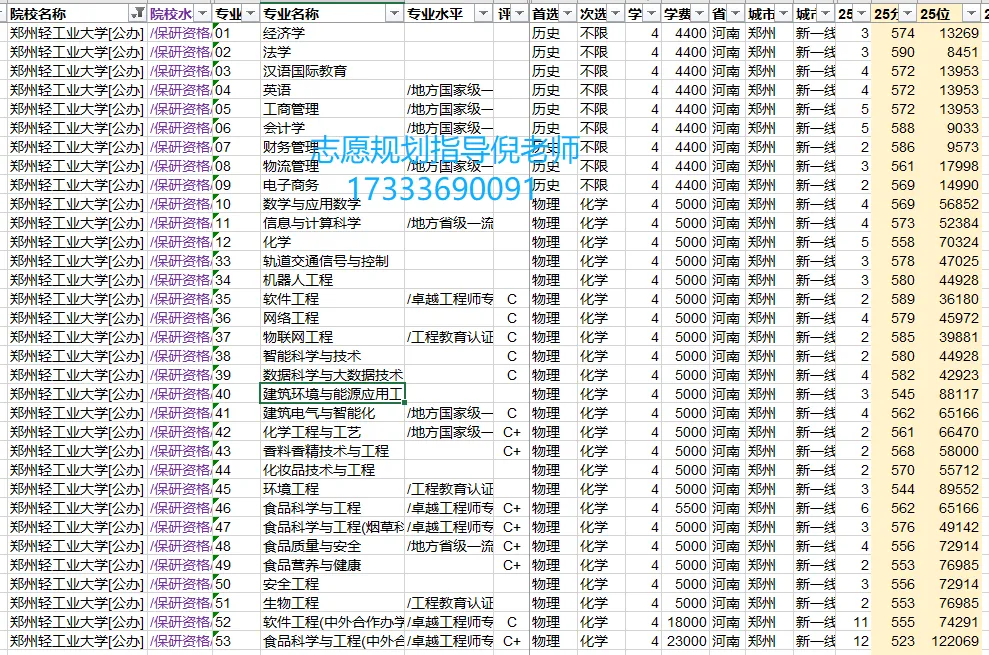Click the score cell 590
The width and height of the screenshot is (989, 655).
pos(894,52)
